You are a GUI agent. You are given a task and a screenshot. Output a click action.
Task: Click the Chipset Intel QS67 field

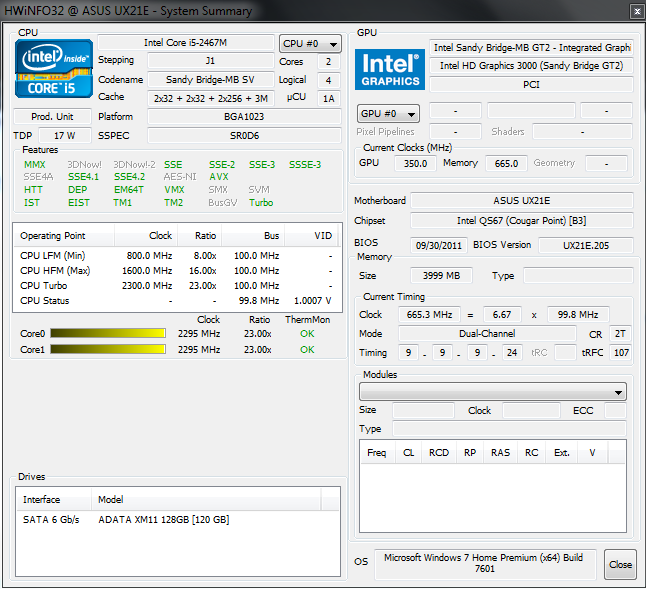522,221
